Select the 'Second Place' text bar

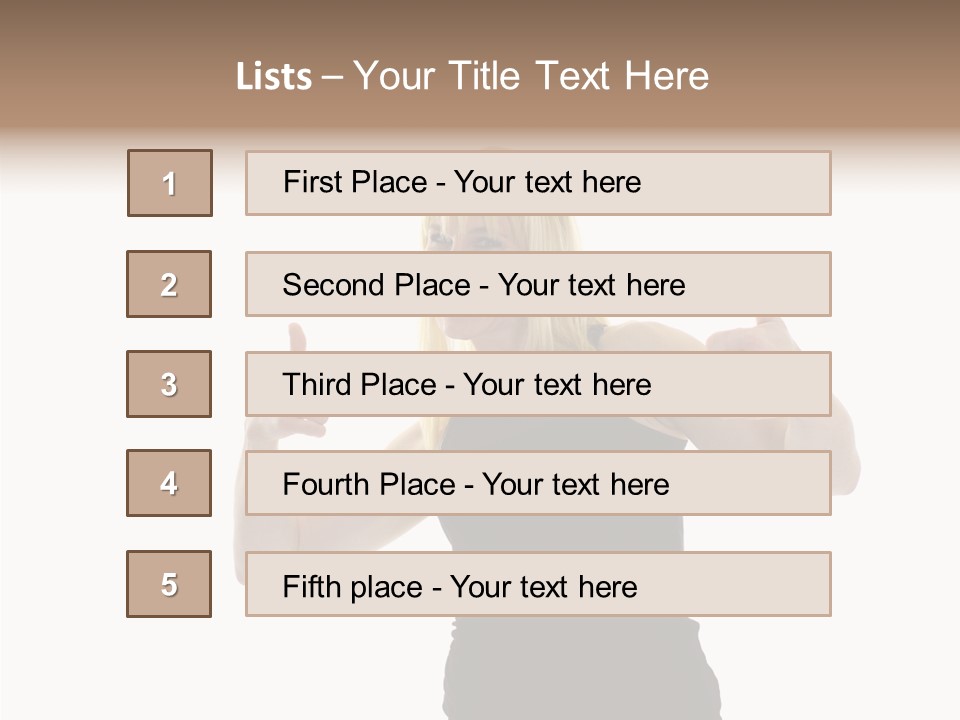click(x=538, y=284)
